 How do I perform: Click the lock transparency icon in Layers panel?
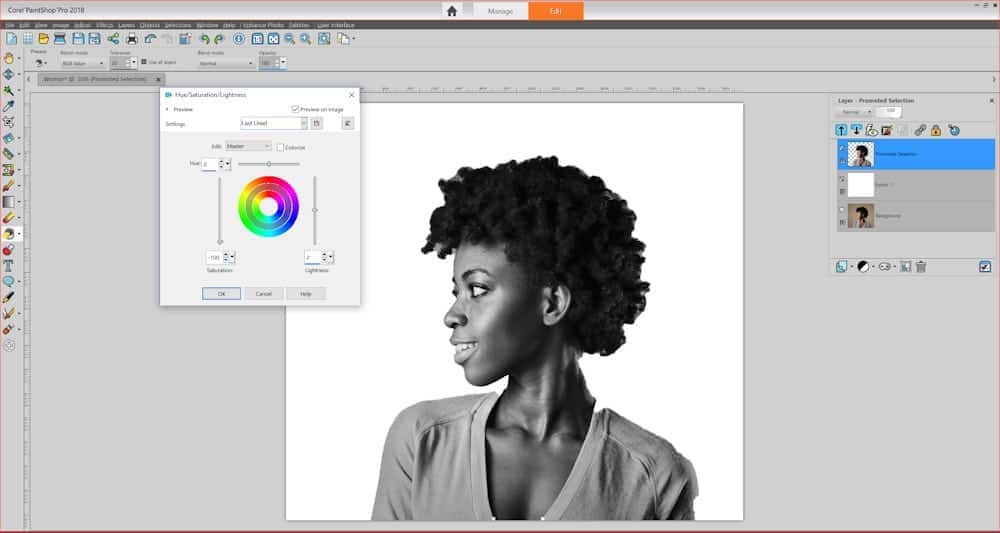pyautogui.click(x=936, y=130)
